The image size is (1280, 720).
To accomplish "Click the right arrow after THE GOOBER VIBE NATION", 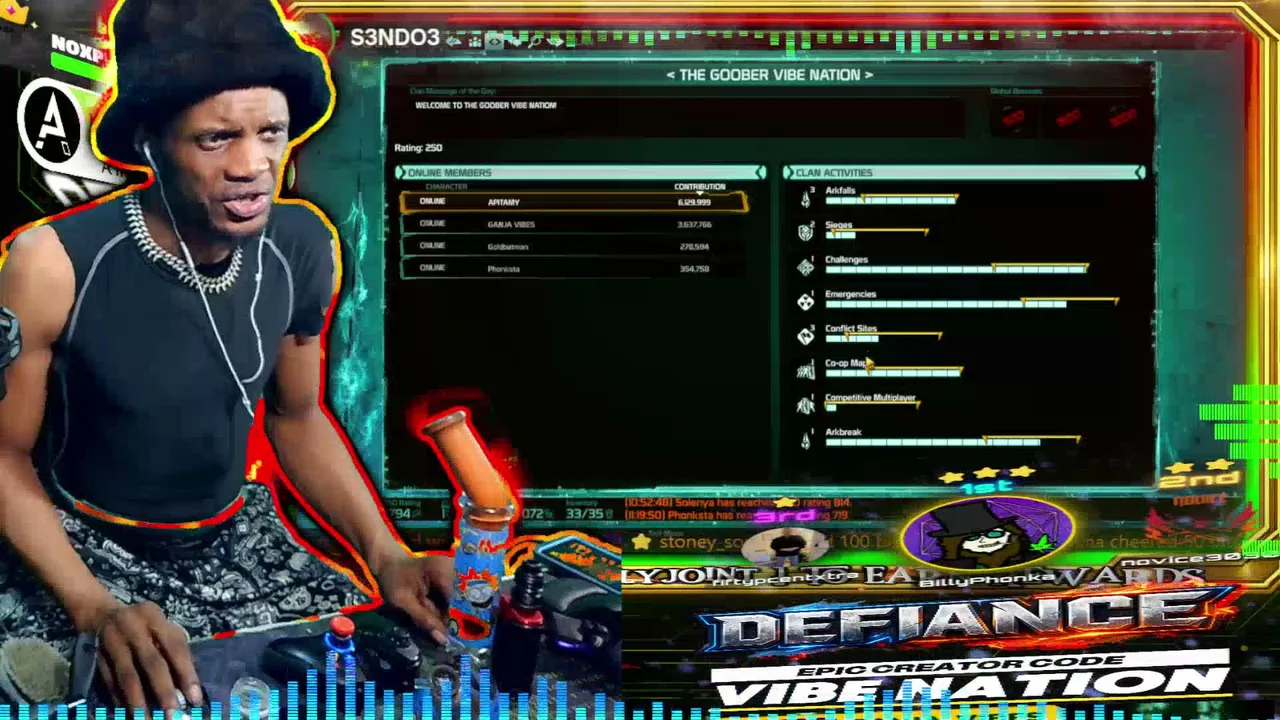I will point(868,75).
